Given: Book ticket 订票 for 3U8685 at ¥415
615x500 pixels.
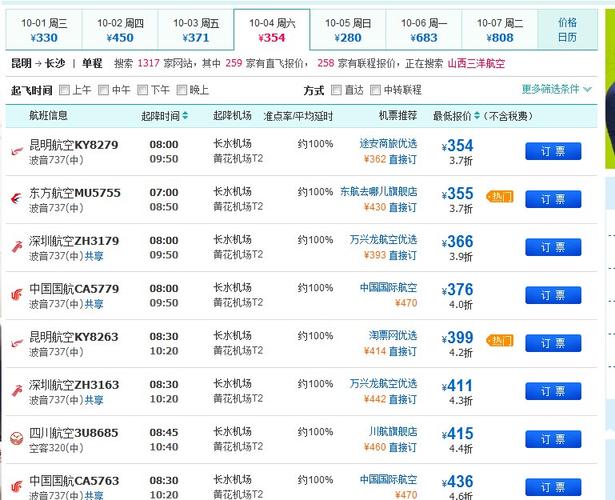Looking at the screenshot, I should coord(553,439).
